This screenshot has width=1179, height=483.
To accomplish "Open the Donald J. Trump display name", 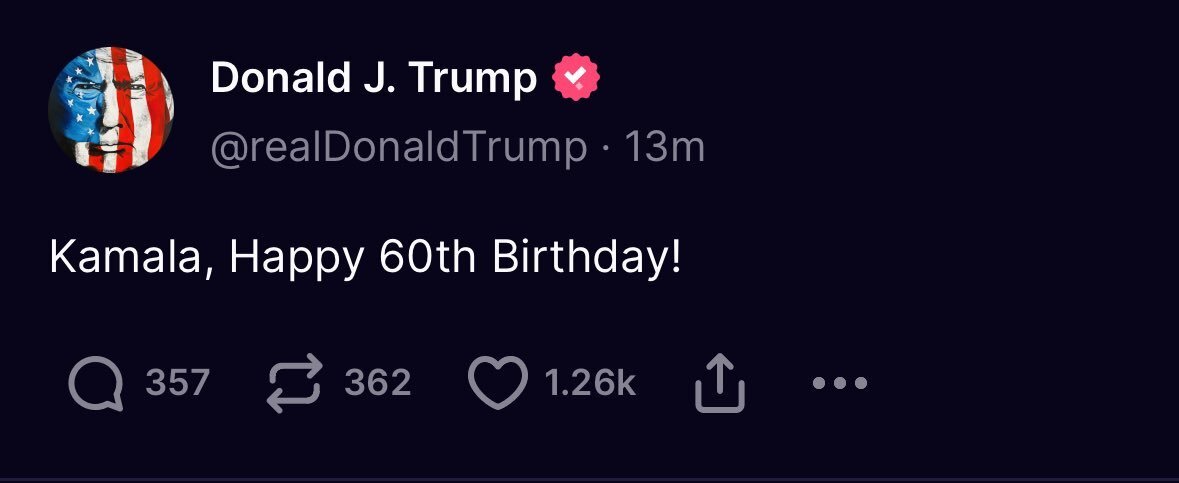I will pyautogui.click(x=374, y=79).
